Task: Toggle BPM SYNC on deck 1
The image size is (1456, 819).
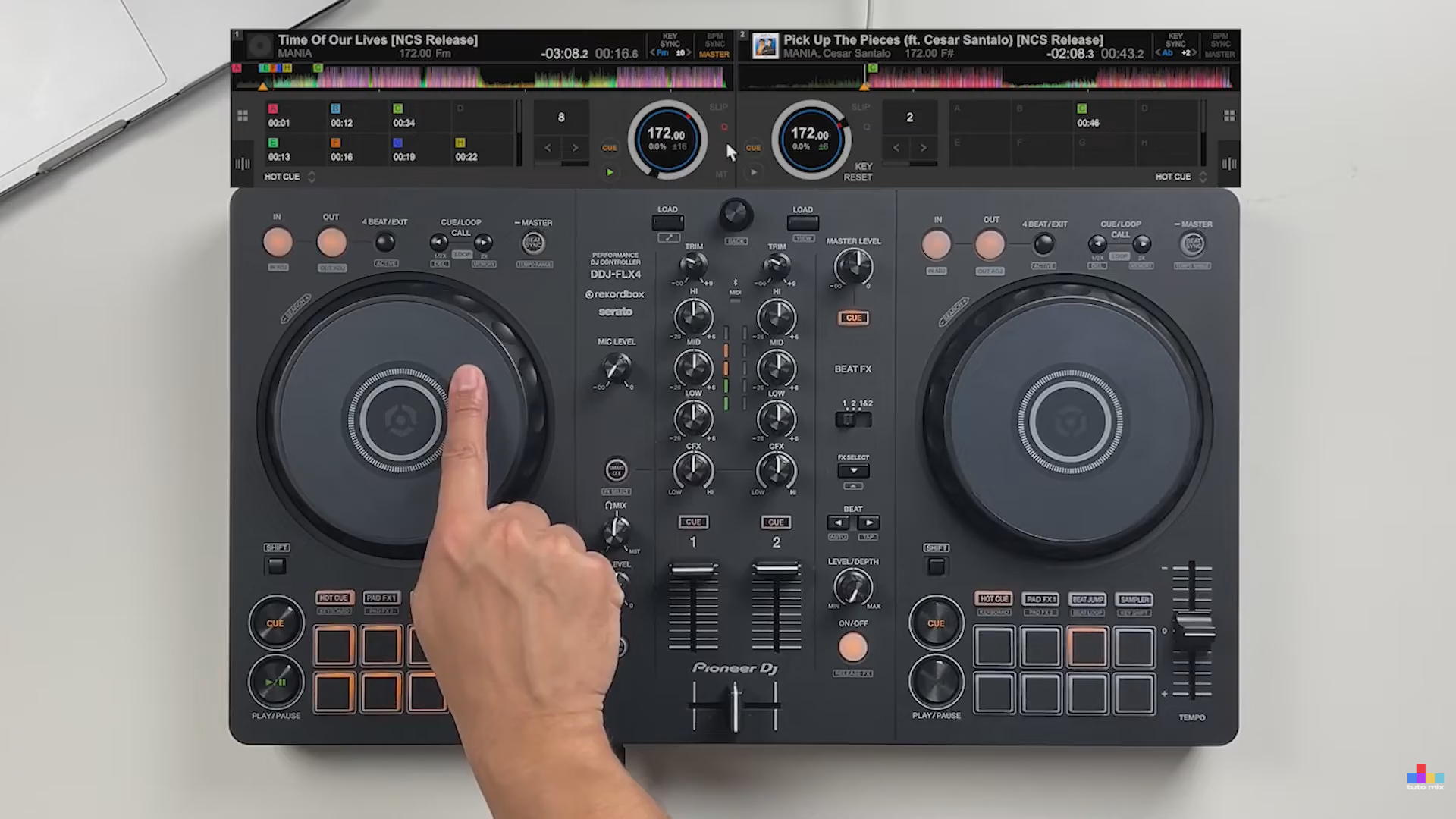Action: [715, 40]
